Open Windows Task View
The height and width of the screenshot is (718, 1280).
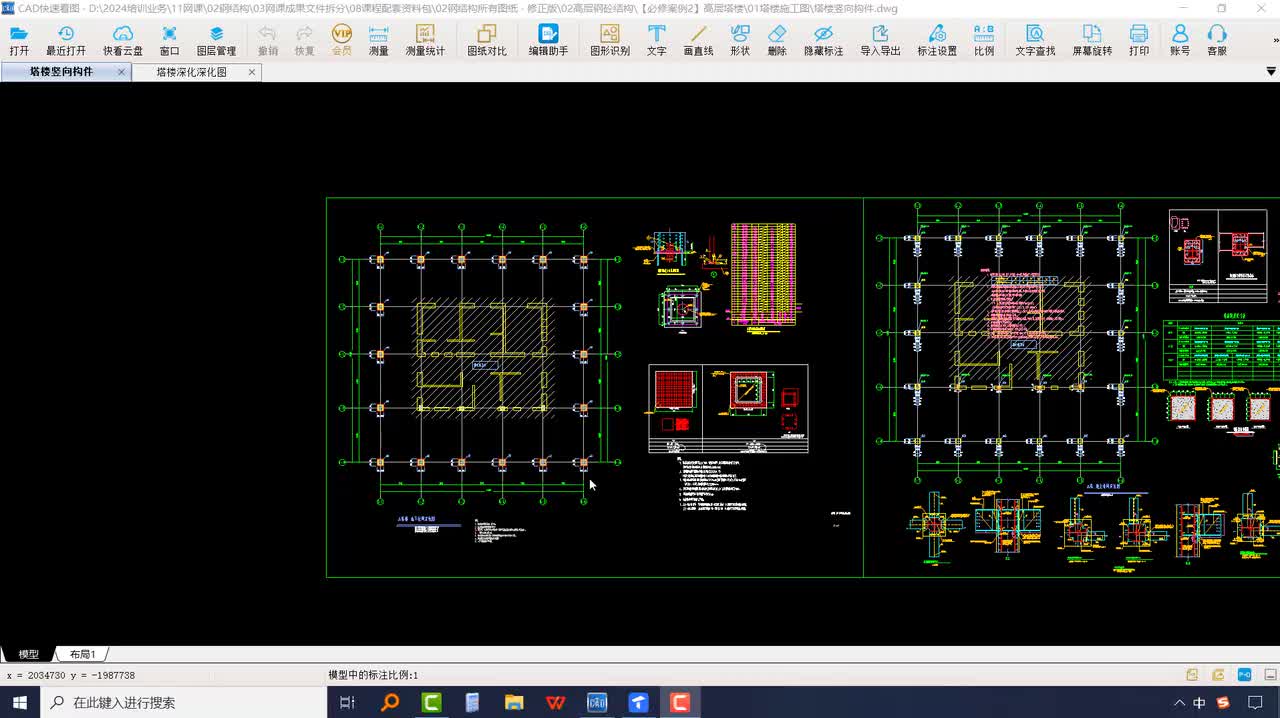click(347, 703)
